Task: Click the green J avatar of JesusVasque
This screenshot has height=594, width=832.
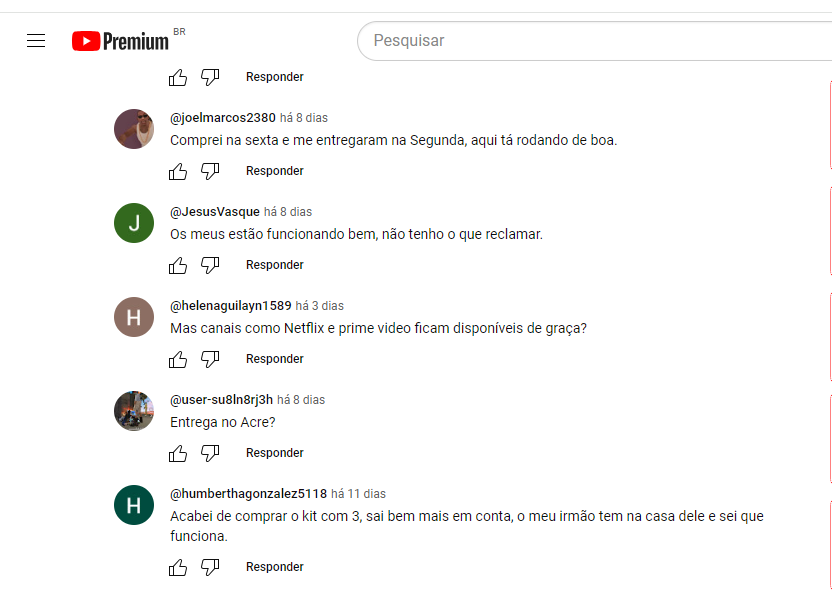Action: coord(134,223)
